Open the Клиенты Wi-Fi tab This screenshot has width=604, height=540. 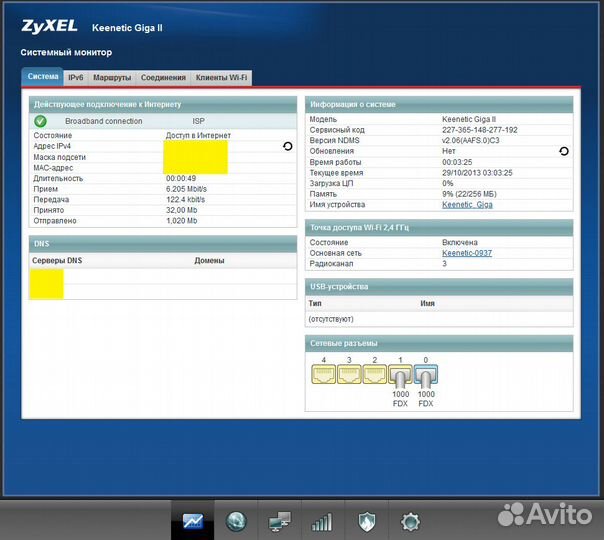[222, 77]
